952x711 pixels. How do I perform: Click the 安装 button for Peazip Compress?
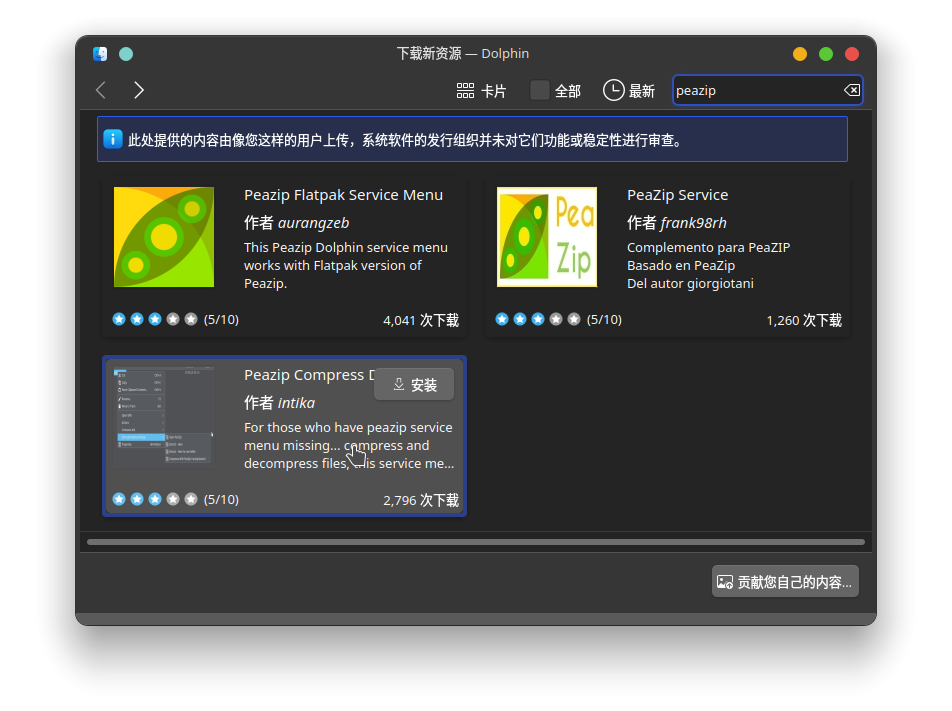point(414,384)
